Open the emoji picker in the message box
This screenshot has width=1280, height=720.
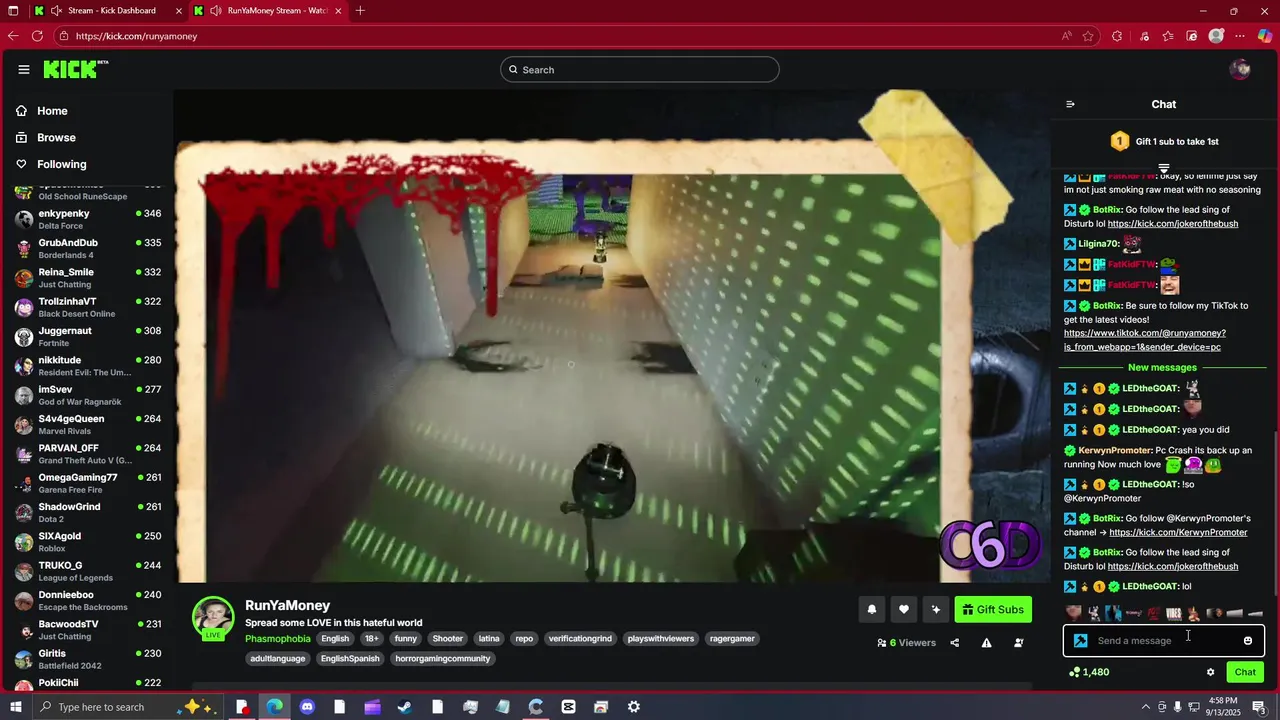point(1248,641)
